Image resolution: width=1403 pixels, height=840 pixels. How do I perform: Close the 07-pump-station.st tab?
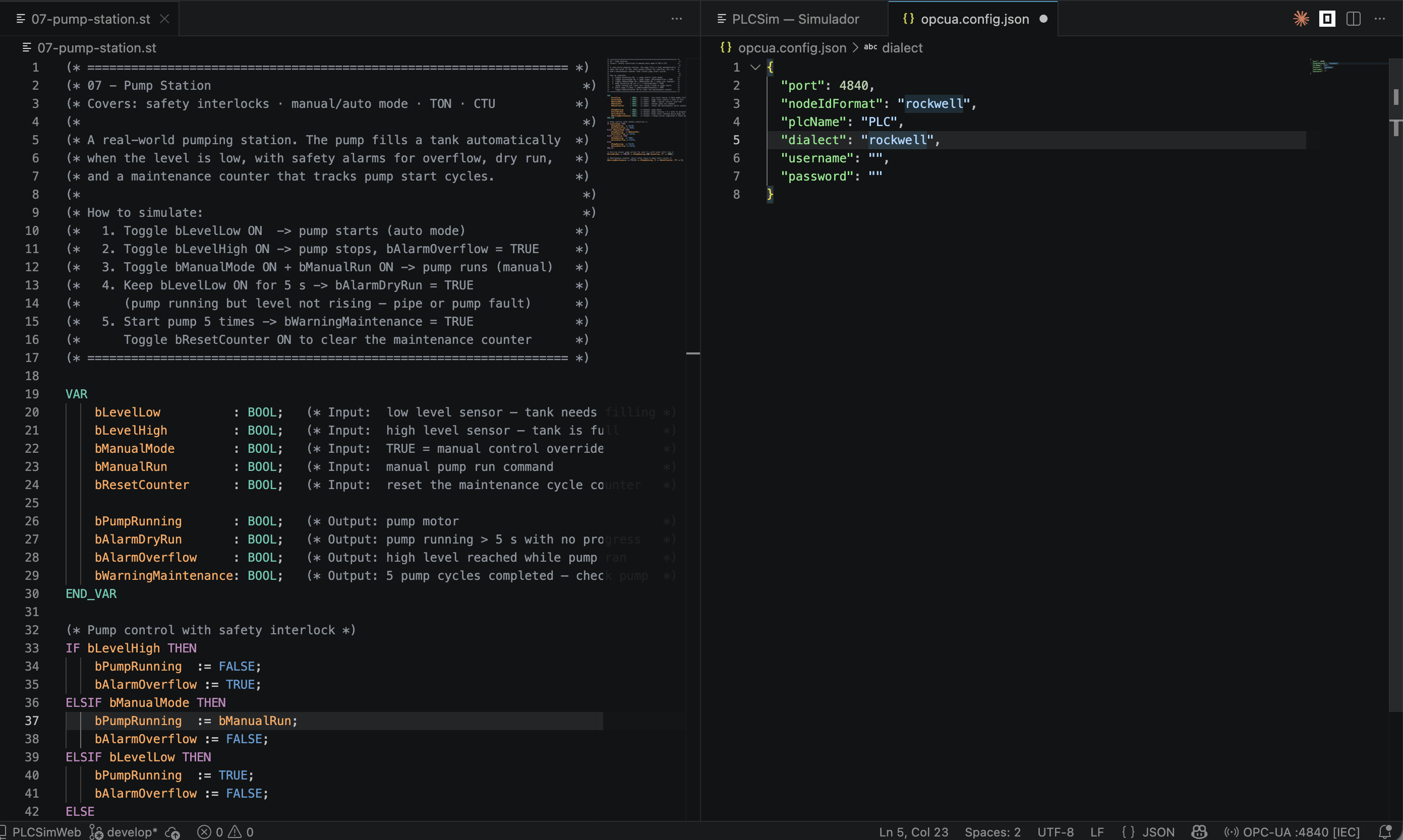165,19
